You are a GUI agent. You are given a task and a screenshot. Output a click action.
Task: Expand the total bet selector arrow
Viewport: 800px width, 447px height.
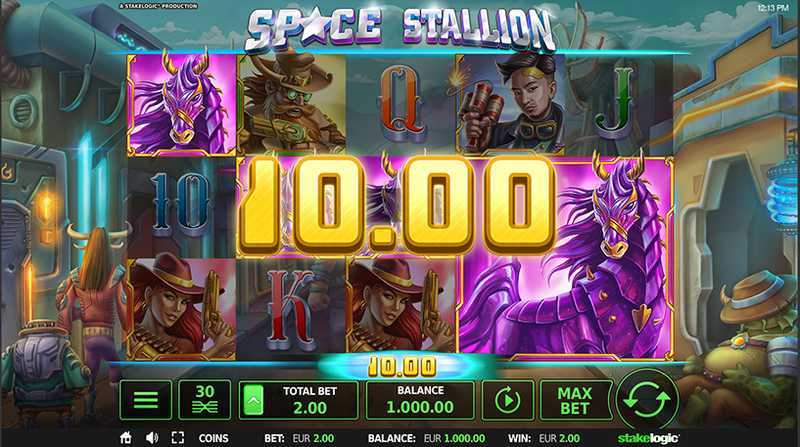pyautogui.click(x=254, y=400)
